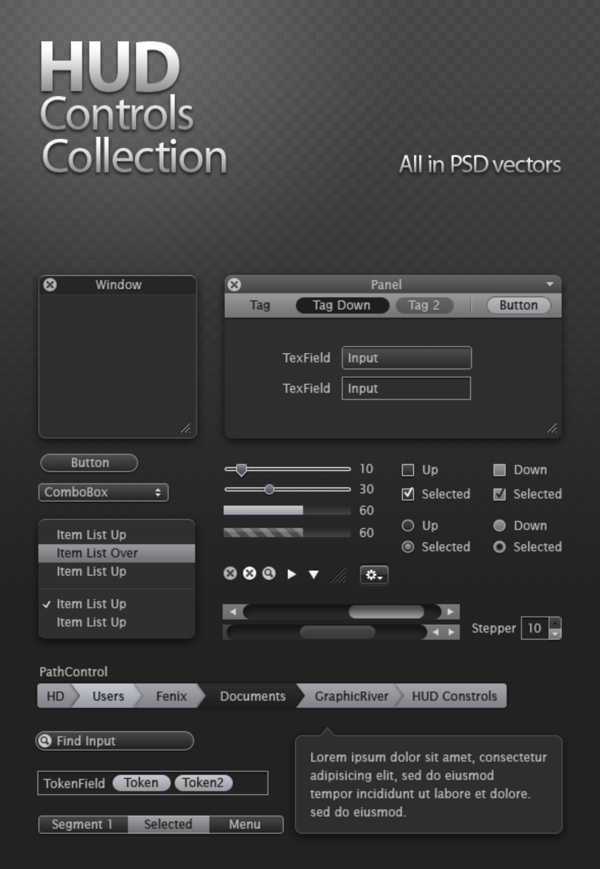Increase the Stepper value with up arrow
Screen dimensions: 600x869
point(555,622)
